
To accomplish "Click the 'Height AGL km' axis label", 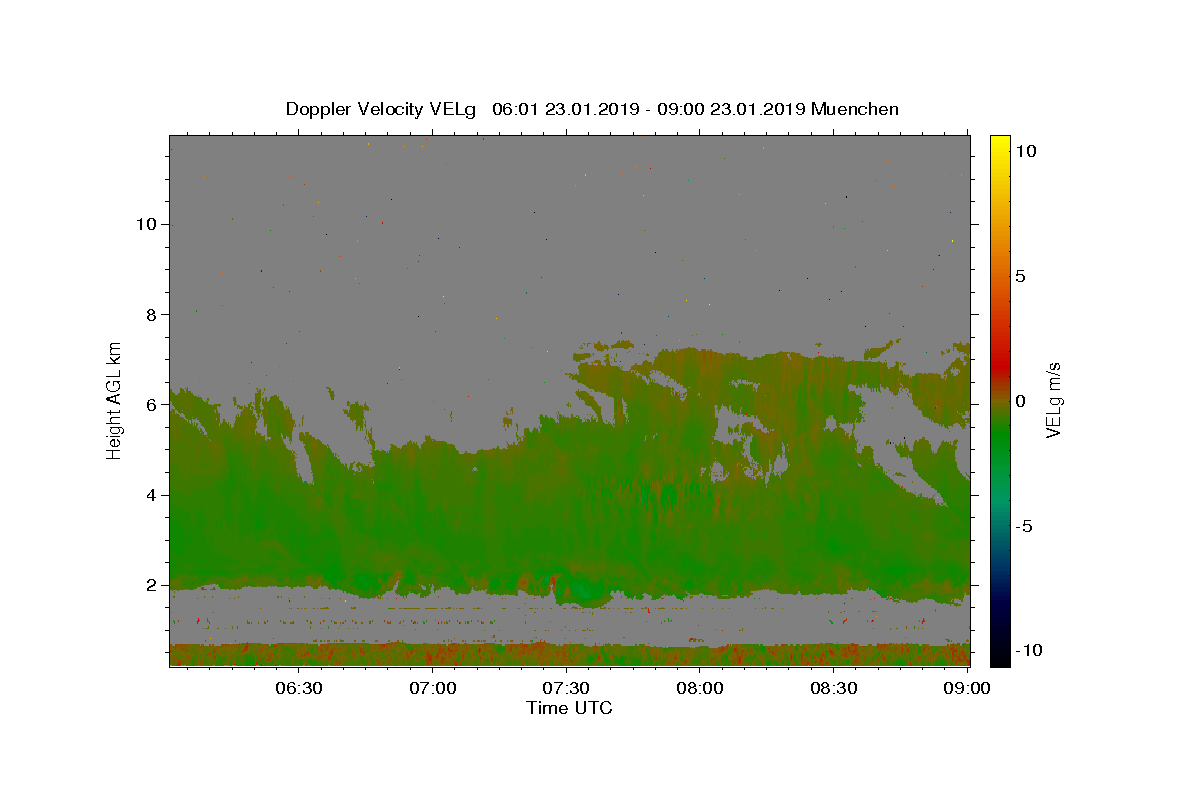I will pyautogui.click(x=115, y=400).
